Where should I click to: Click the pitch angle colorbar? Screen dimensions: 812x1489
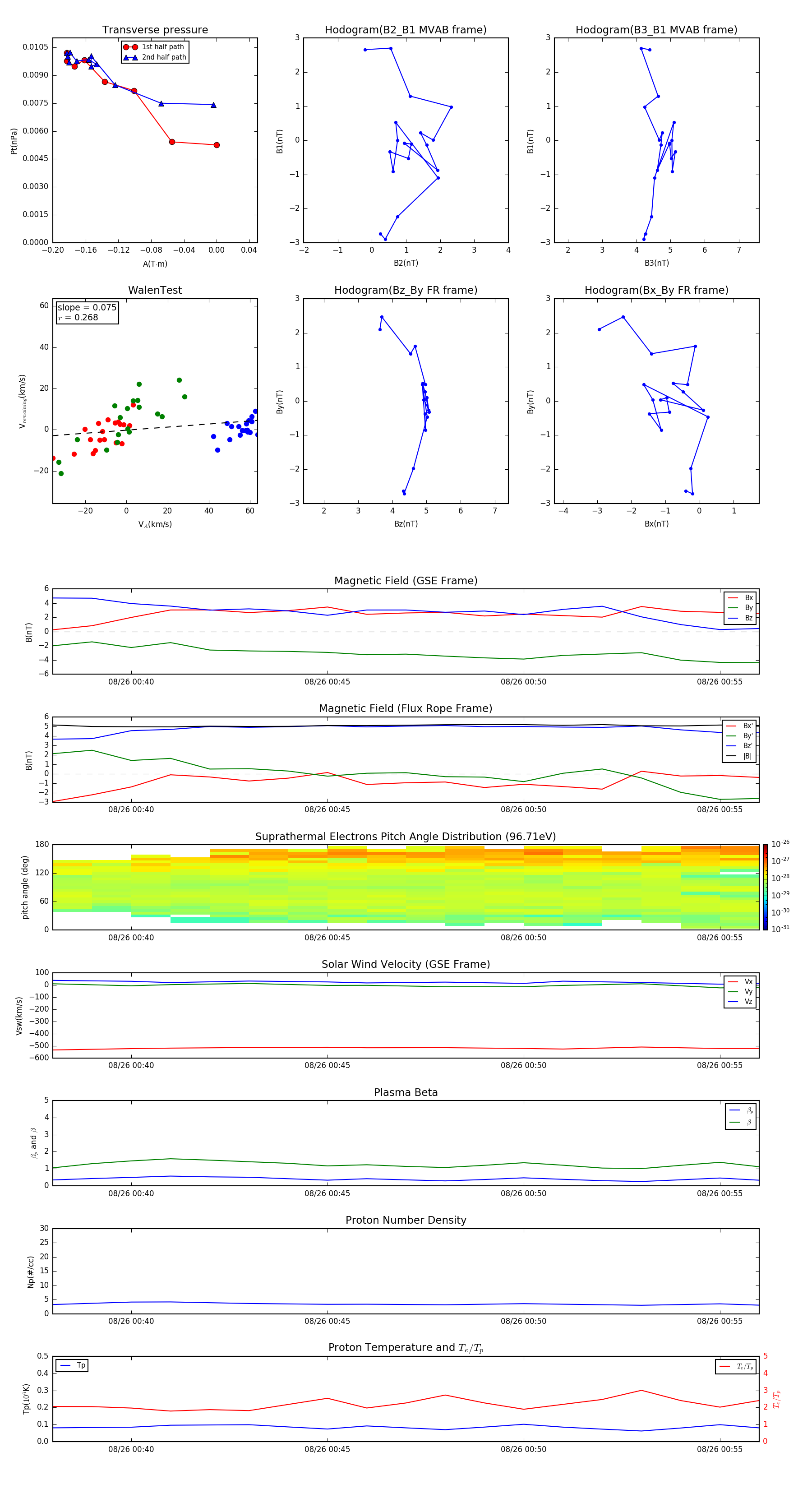765,887
